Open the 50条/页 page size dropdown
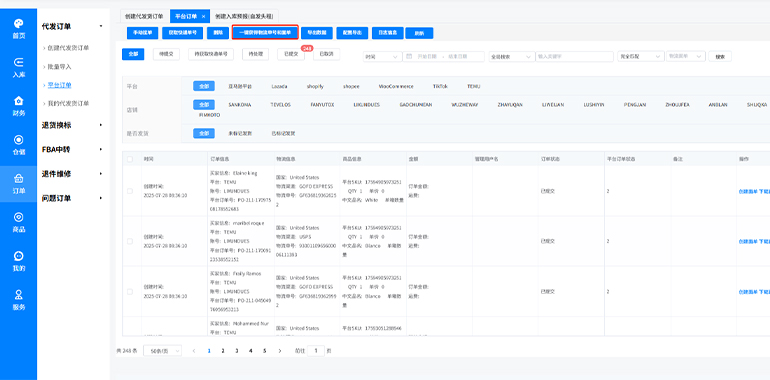 tap(163, 351)
